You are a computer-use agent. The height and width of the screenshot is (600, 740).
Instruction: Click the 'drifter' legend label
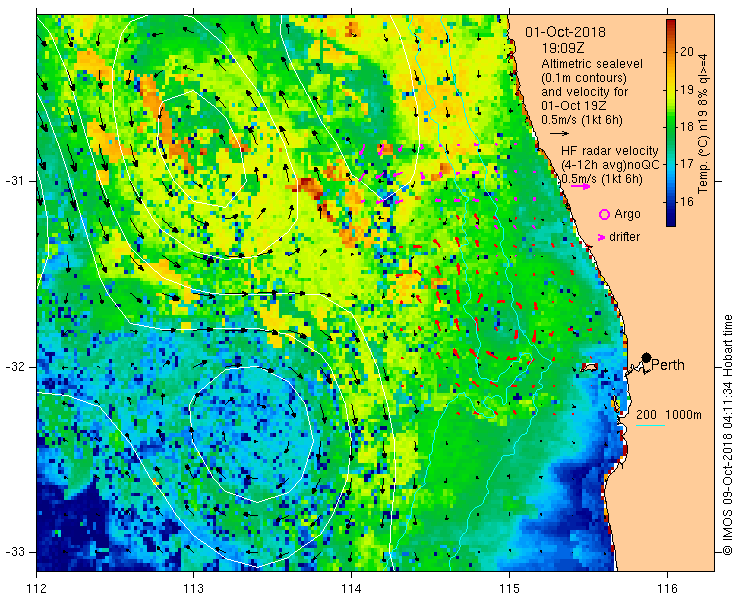(624, 237)
